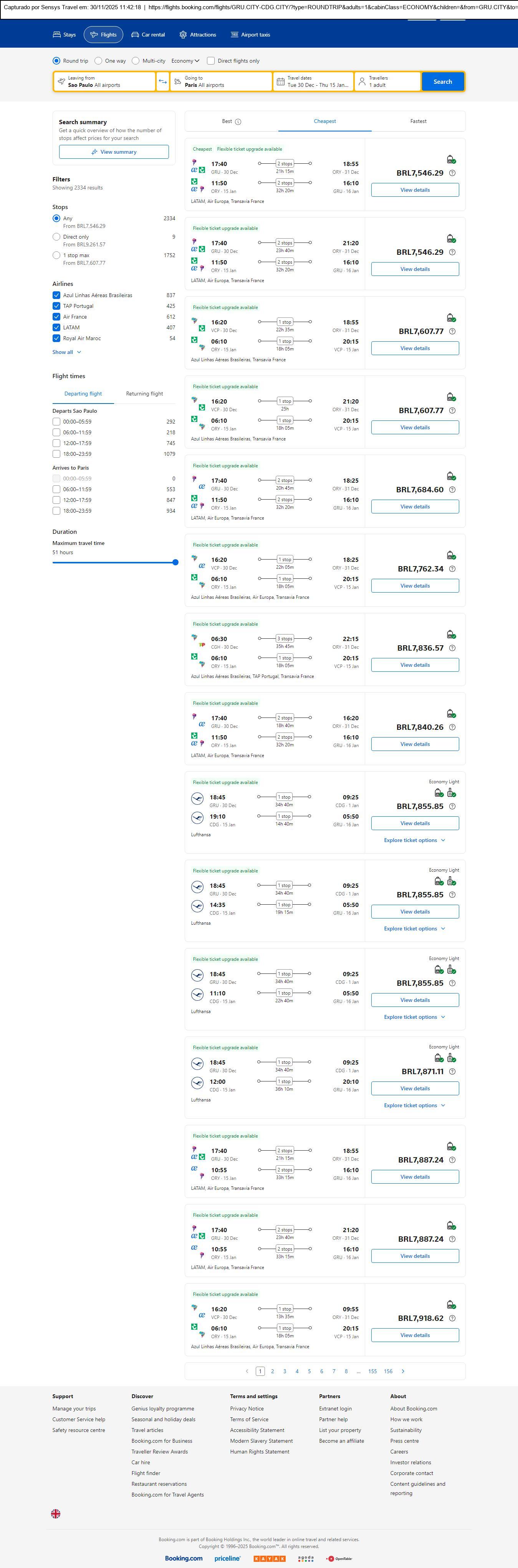518x1568 pixels.
Task: Click the next page arrow in pagination
Action: [x=403, y=1371]
